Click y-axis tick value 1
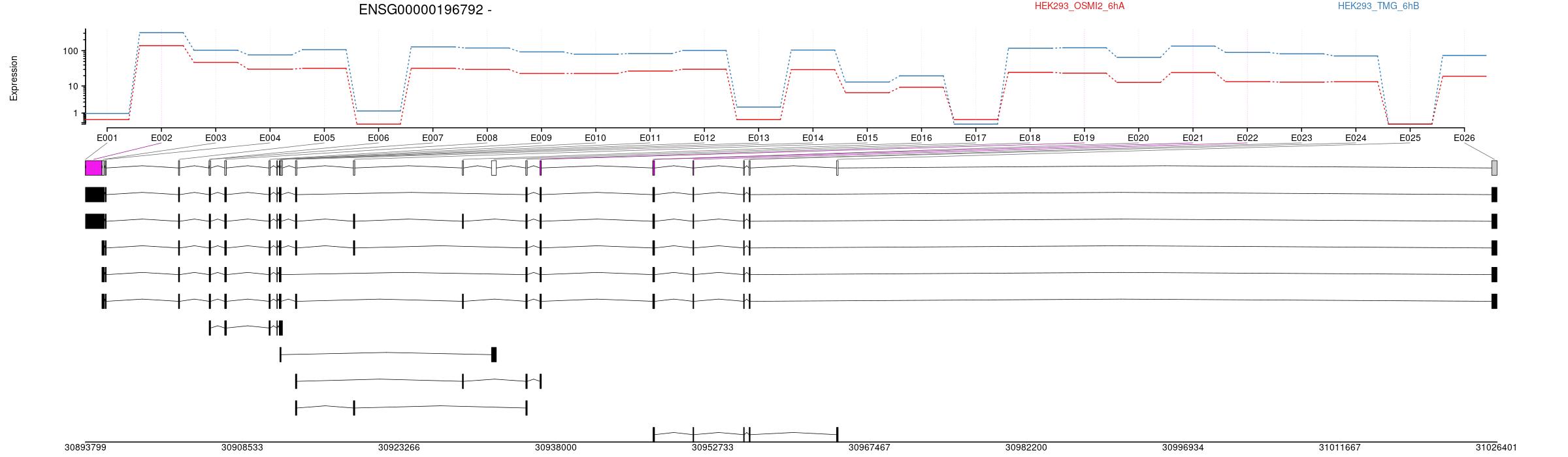The width and height of the screenshot is (1568, 457). click(76, 114)
